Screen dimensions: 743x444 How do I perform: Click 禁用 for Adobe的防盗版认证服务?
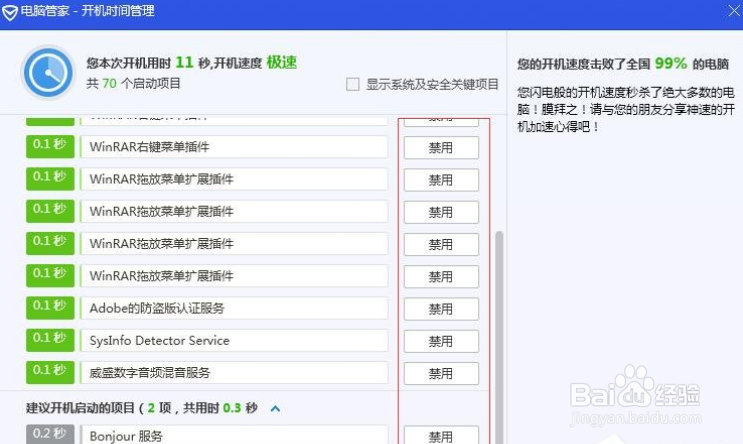441,309
